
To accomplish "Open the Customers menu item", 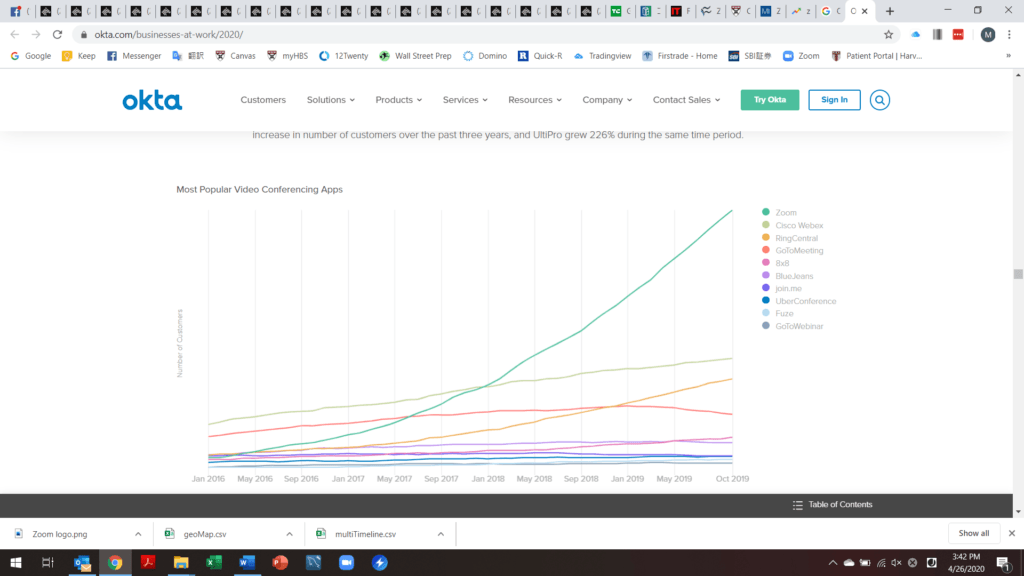I will tap(263, 100).
